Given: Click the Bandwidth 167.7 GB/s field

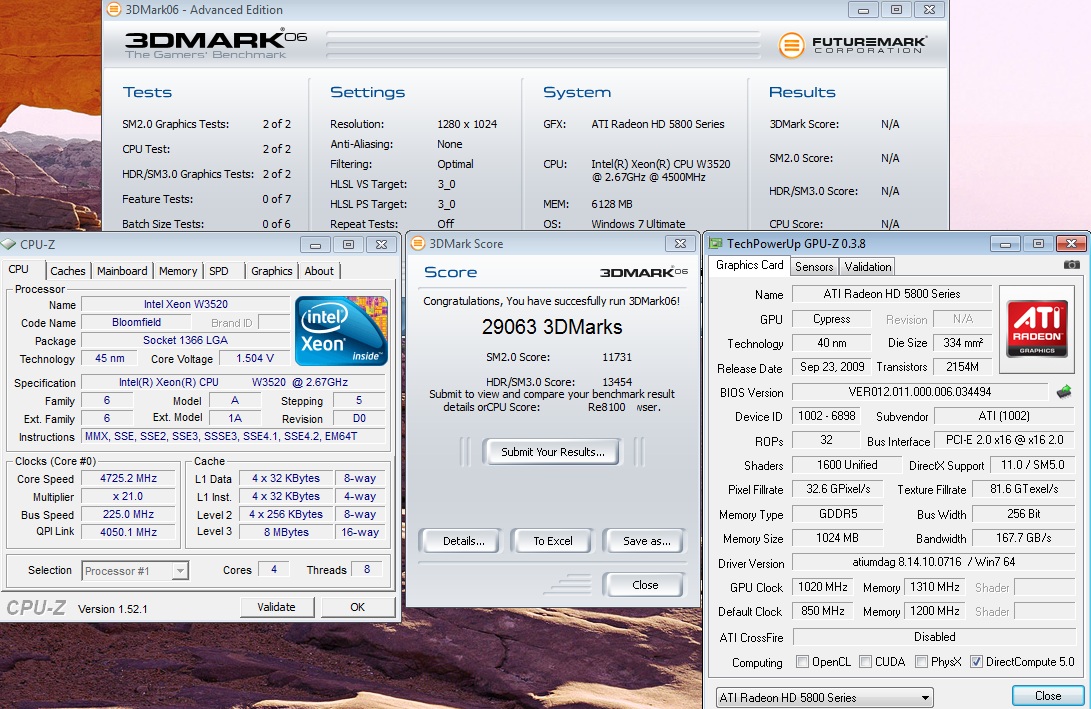Looking at the screenshot, I should click(1023, 538).
